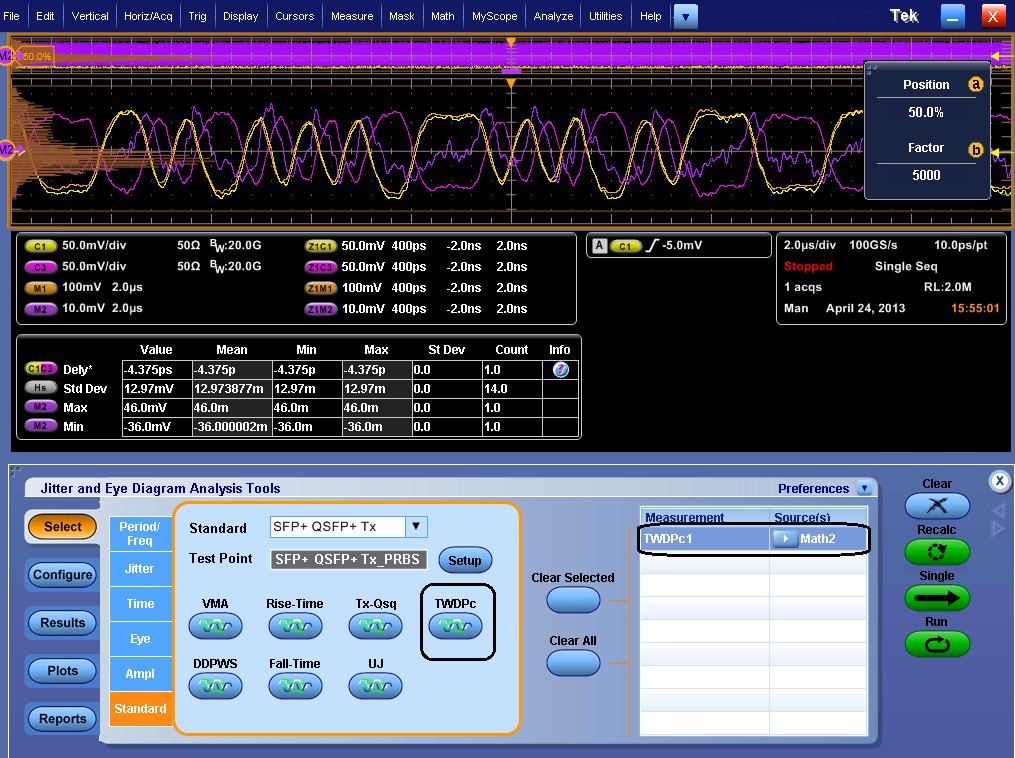Screen dimensions: 1015x758
Task: Switch to the Eye tab
Action: pos(141,638)
